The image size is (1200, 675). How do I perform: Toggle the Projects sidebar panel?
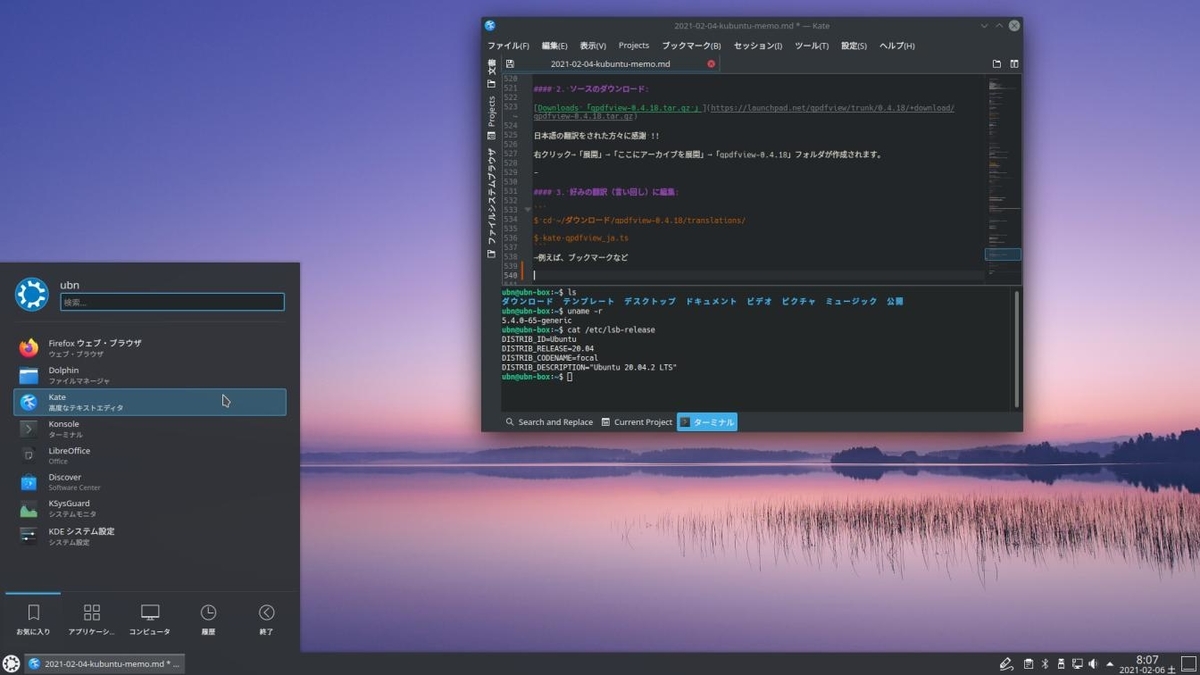[491, 119]
